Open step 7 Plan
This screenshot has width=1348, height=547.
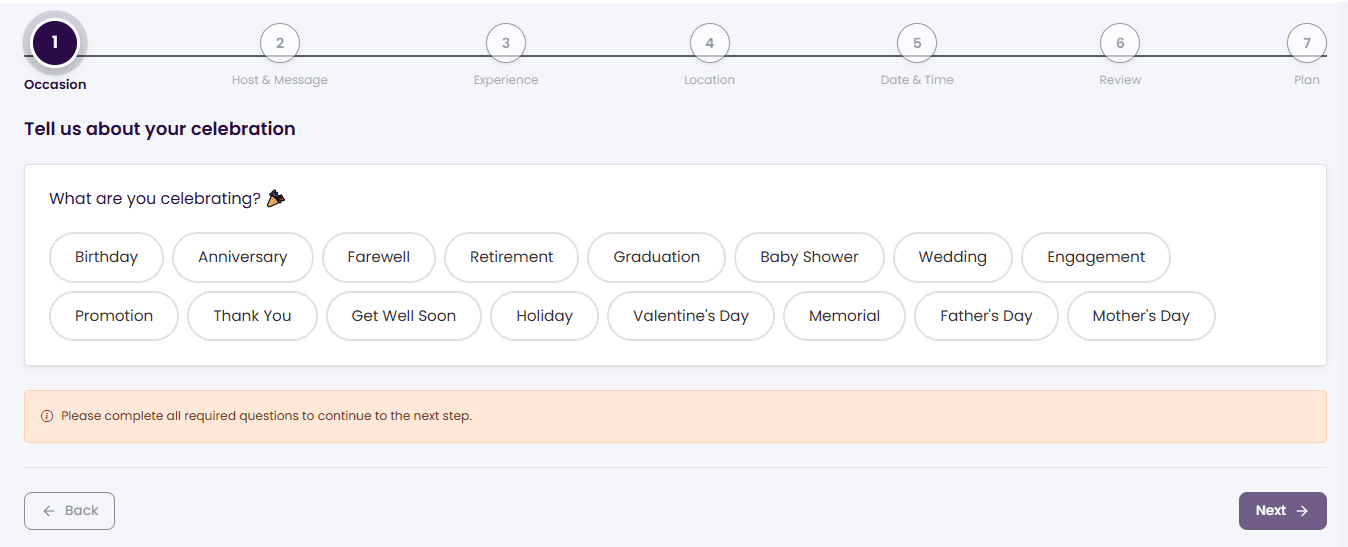click(1307, 43)
